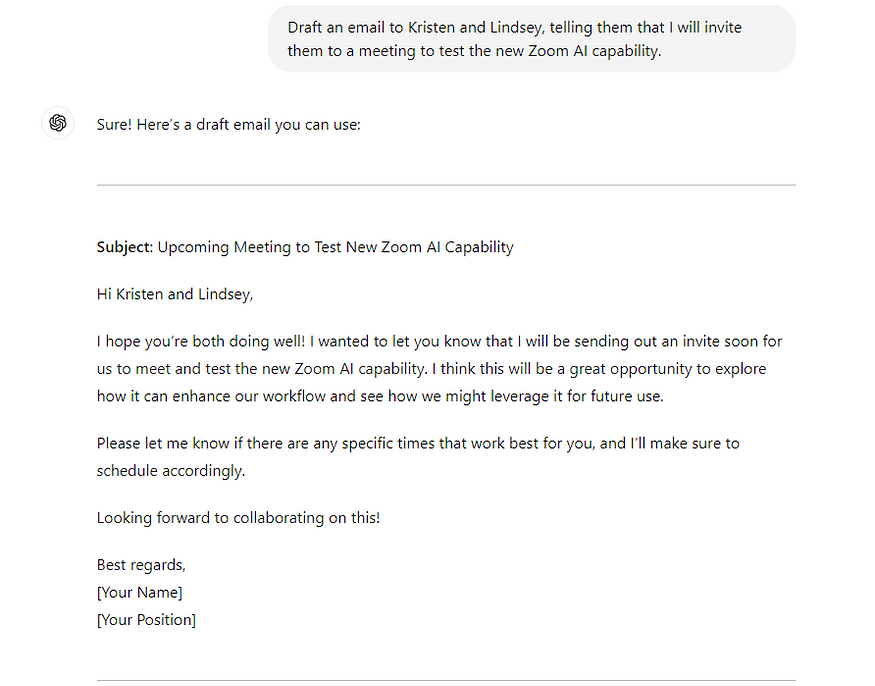Click the "how it can enhance our workflow" line
The image size is (875, 686).
(x=380, y=396)
